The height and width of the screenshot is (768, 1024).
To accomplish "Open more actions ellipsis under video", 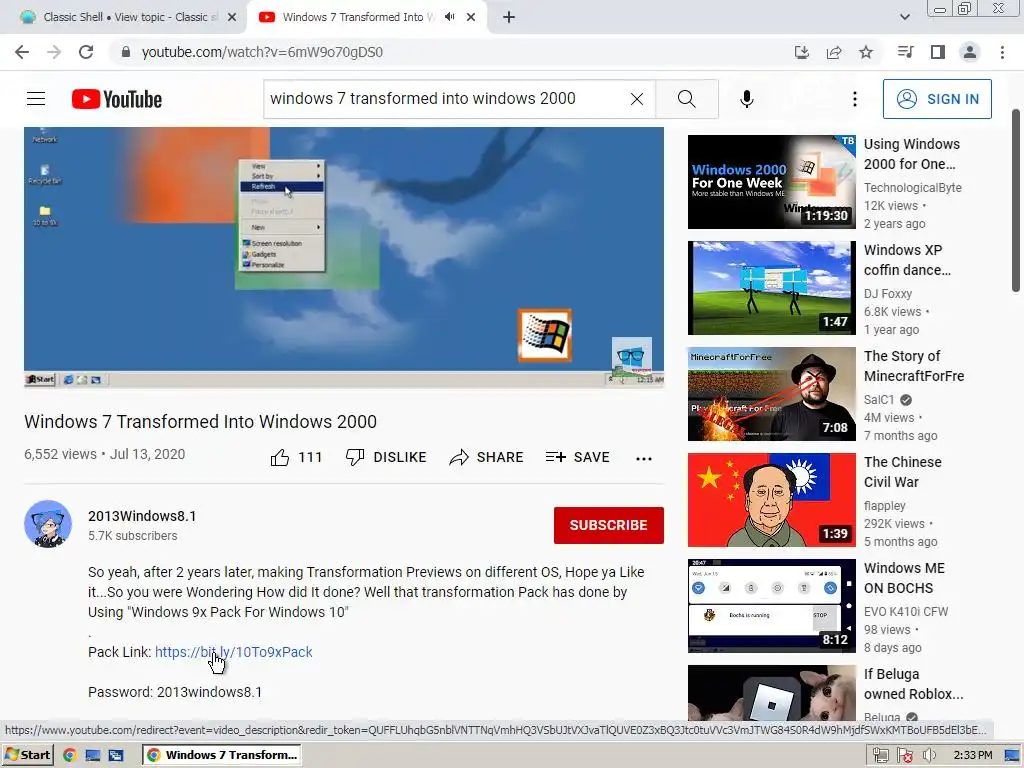I will tap(643, 458).
